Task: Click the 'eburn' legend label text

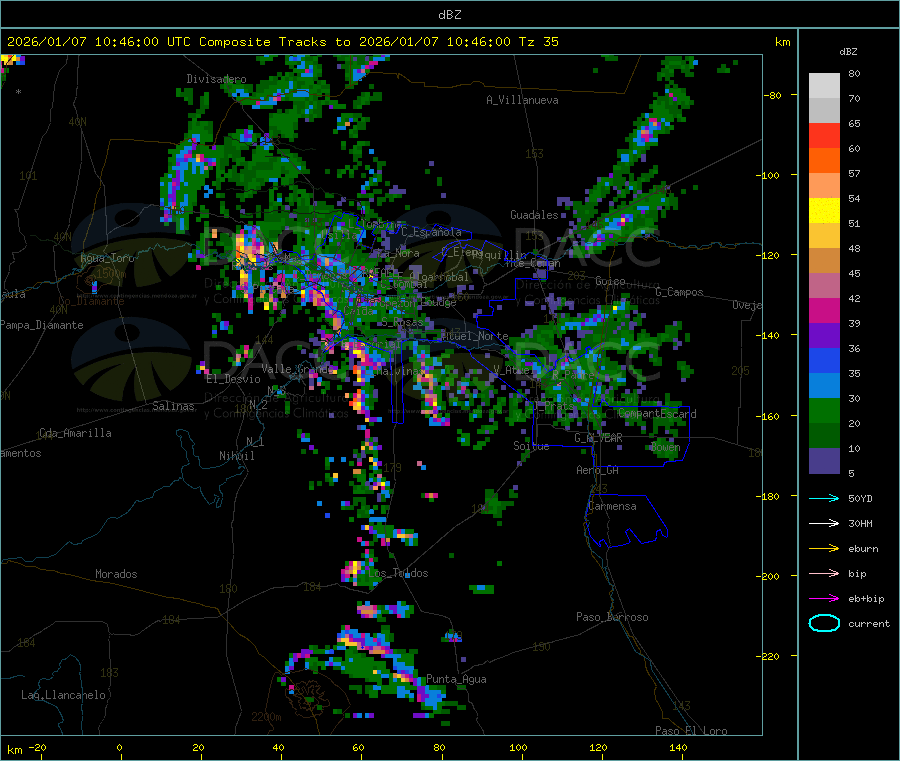Action: [863, 549]
